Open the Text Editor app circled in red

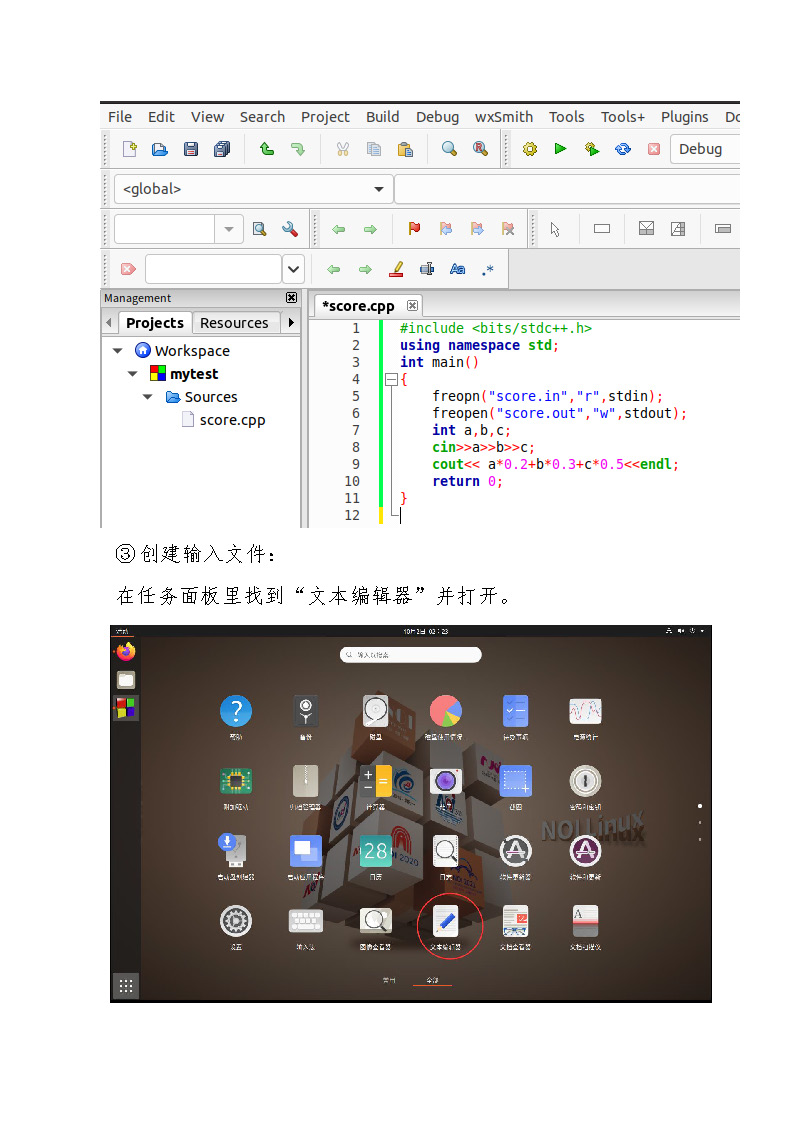click(445, 921)
